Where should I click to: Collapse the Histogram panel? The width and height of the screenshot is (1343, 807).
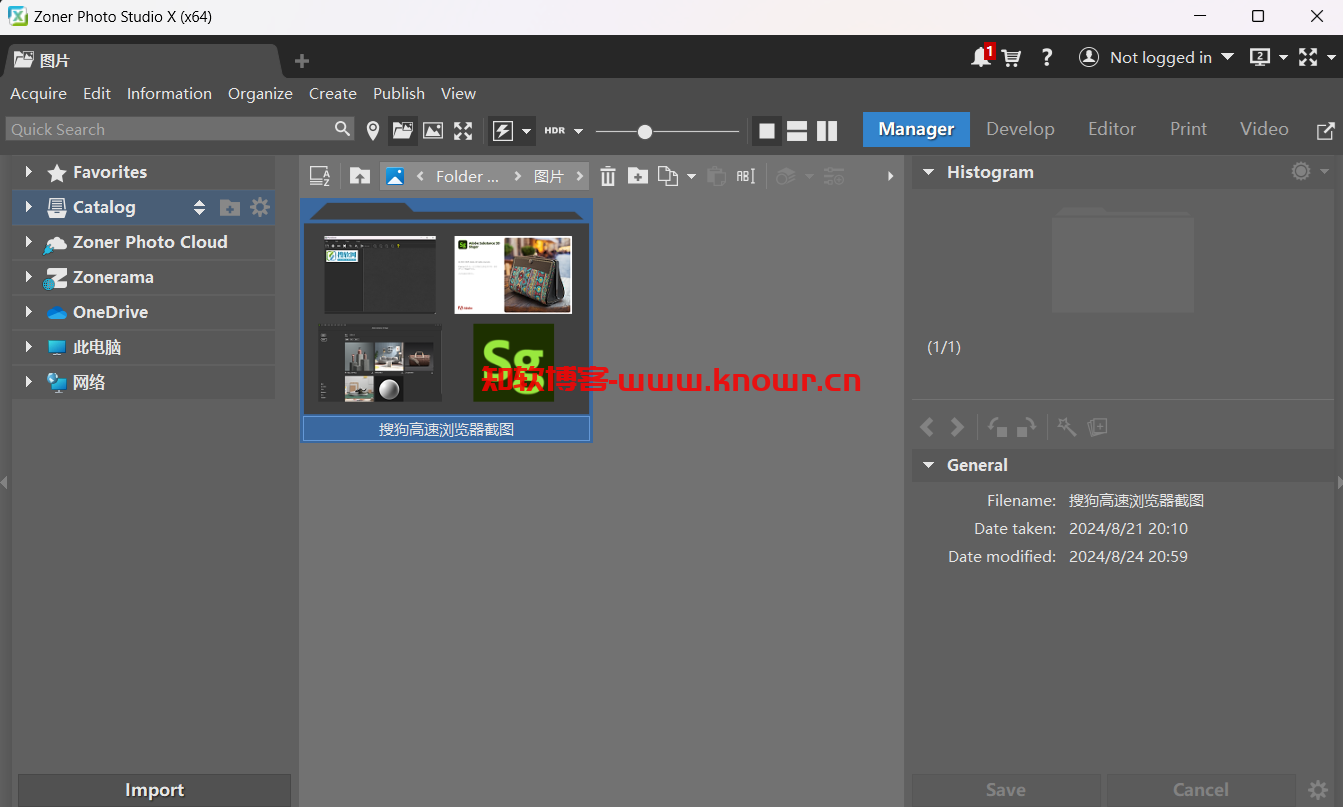click(928, 172)
